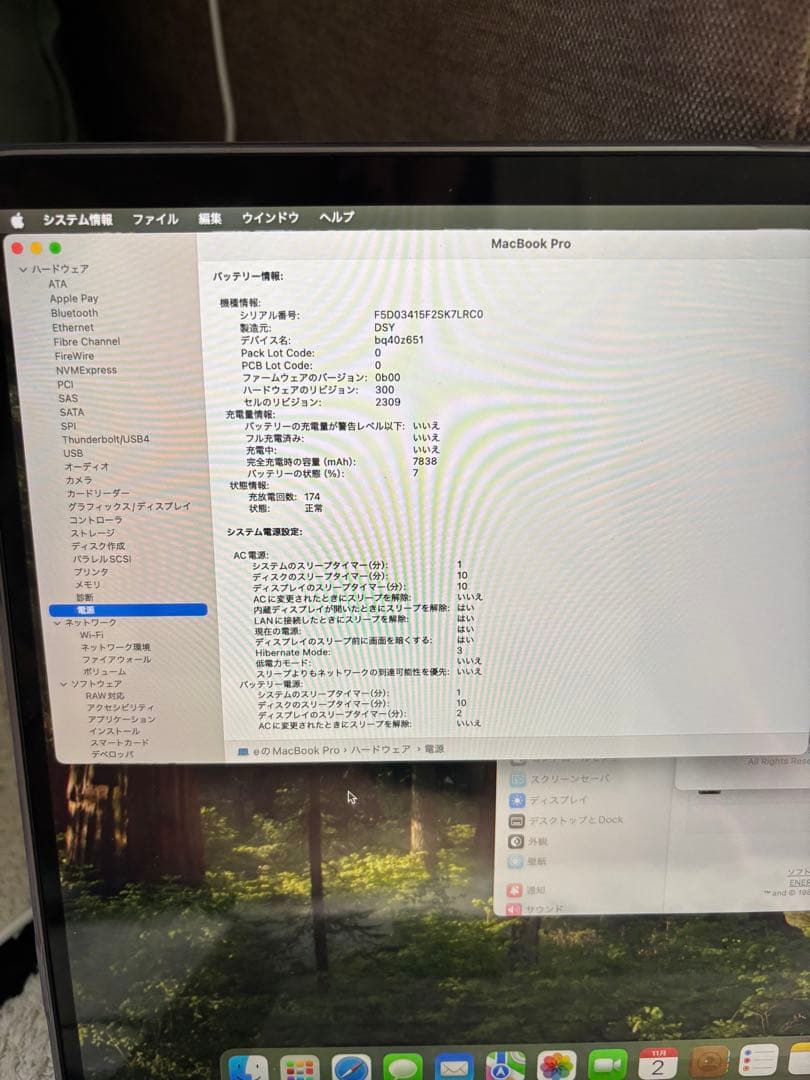Screen dimensions: 810x1080
Task: Open サウンド settings in the sidebar
Action: tap(540, 910)
